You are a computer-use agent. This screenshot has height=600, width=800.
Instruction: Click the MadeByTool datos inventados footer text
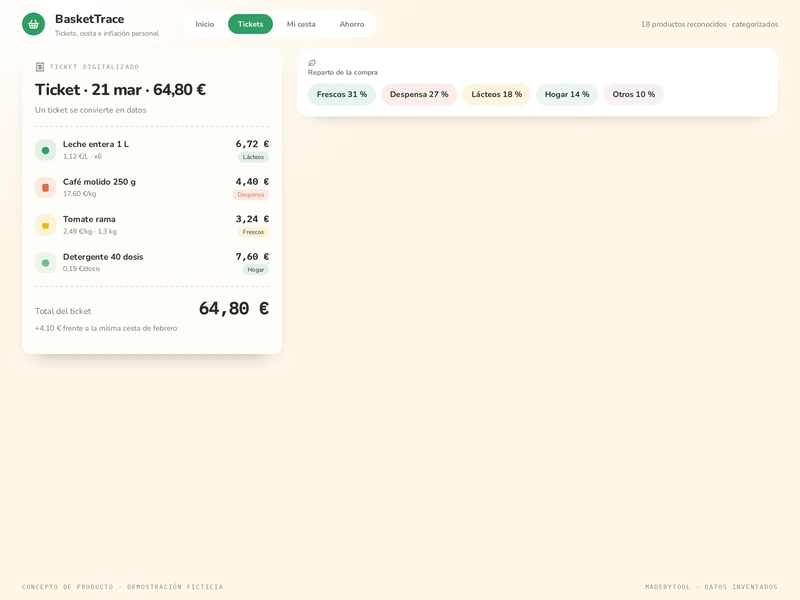click(x=711, y=587)
